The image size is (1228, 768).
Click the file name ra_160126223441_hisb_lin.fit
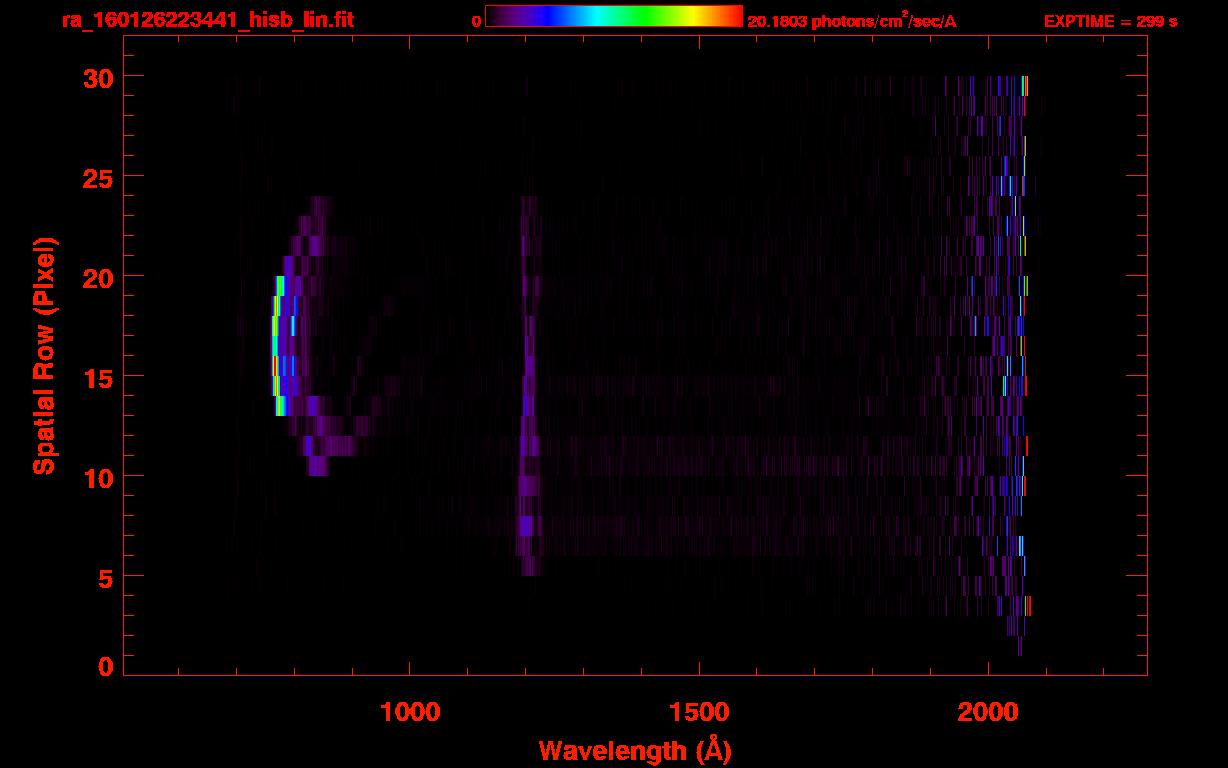206,20
